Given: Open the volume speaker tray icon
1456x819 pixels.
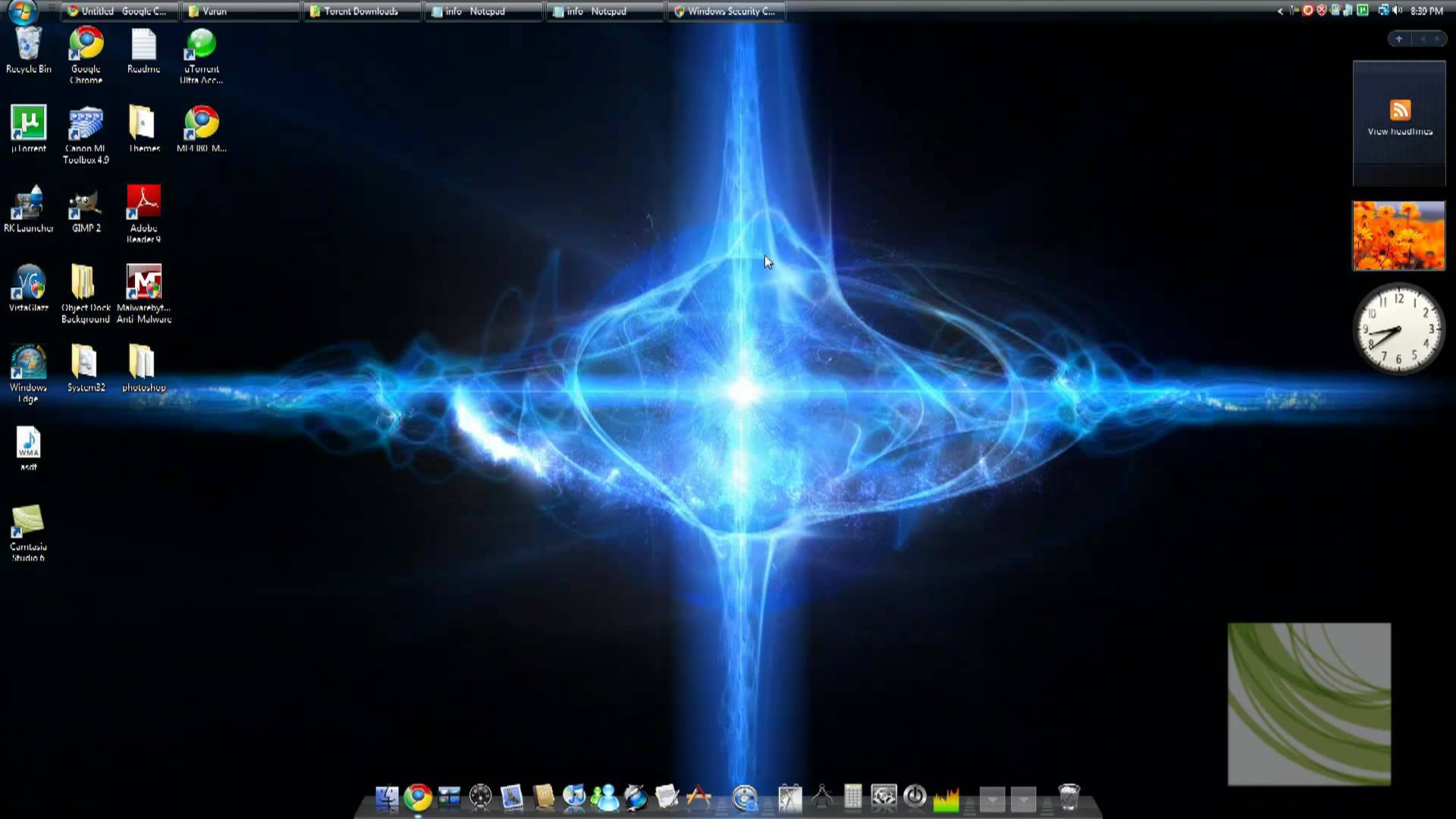Looking at the screenshot, I should tap(1397, 11).
